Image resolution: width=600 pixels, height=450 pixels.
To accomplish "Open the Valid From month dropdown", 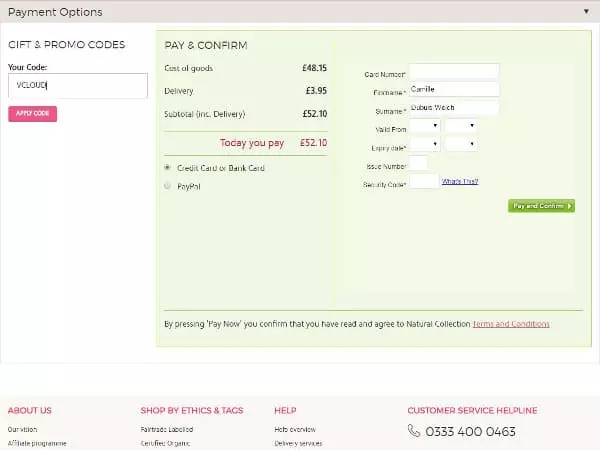I will (x=424, y=126).
